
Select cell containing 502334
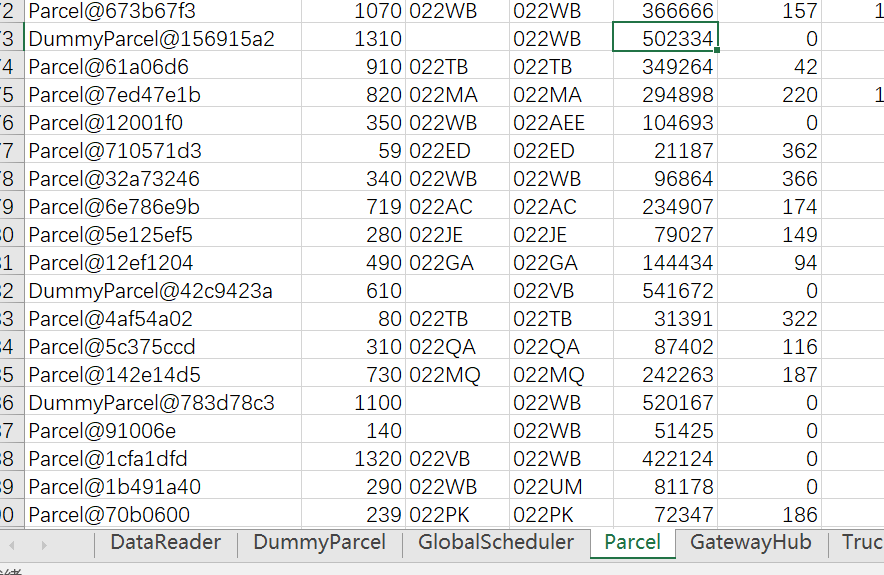pyautogui.click(x=665, y=37)
